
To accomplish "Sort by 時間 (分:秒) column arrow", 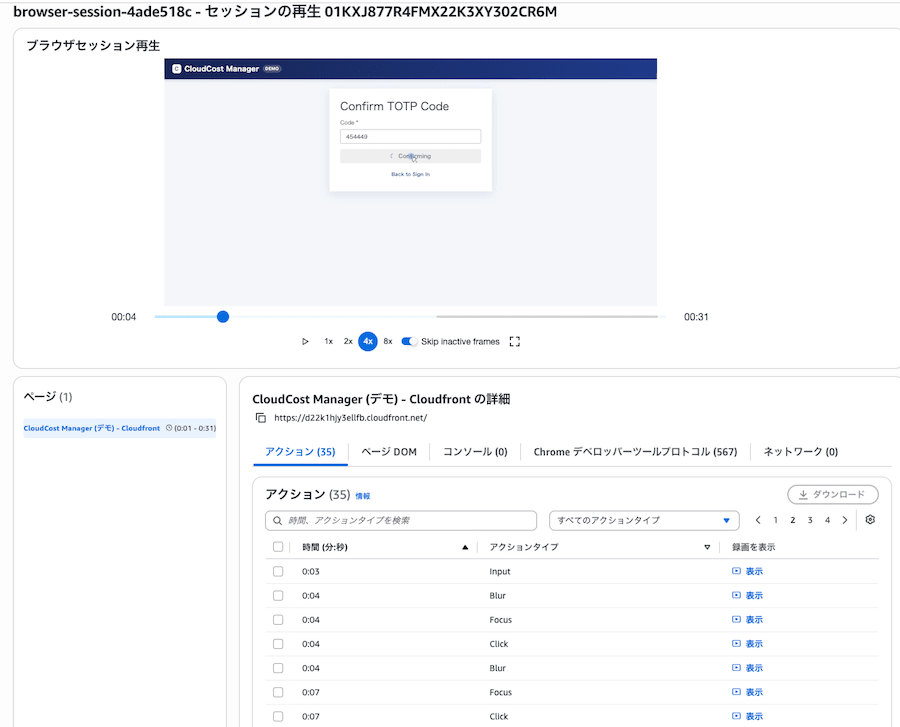I will (465, 547).
